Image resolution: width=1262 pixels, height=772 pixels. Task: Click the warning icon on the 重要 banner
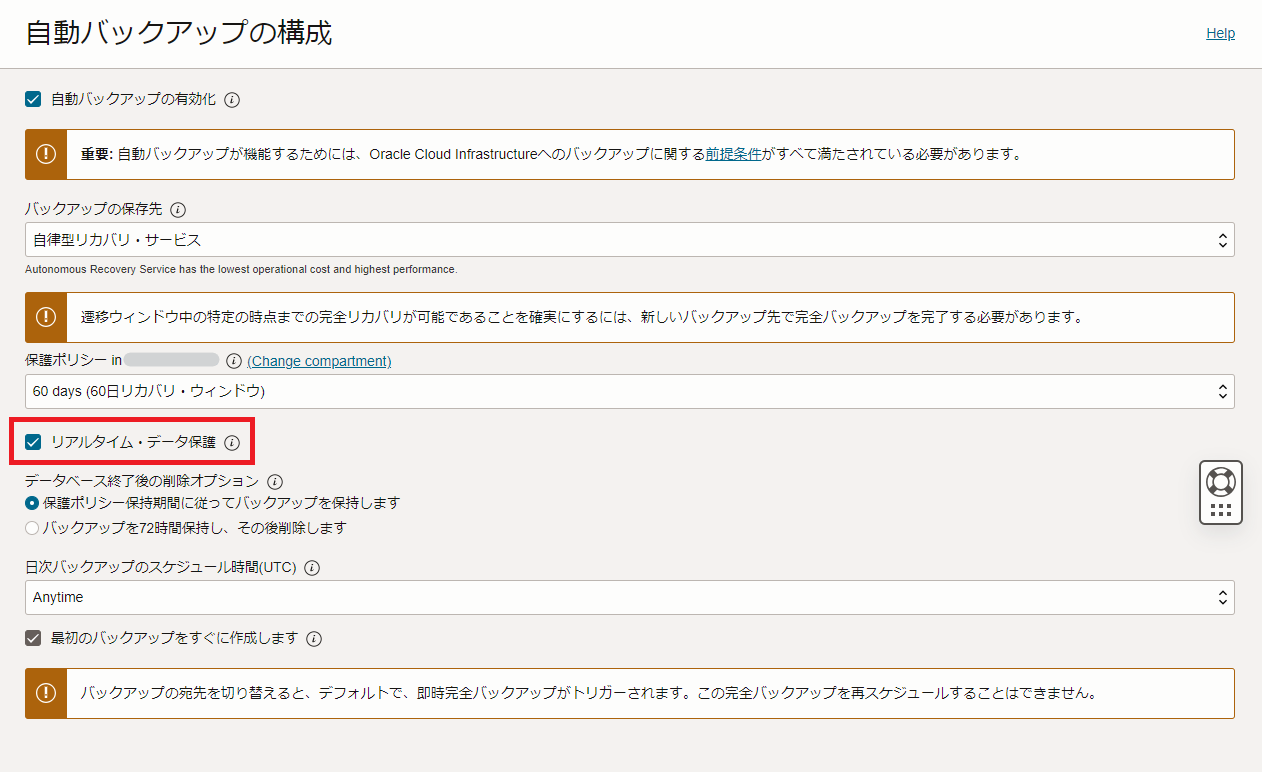(x=44, y=154)
